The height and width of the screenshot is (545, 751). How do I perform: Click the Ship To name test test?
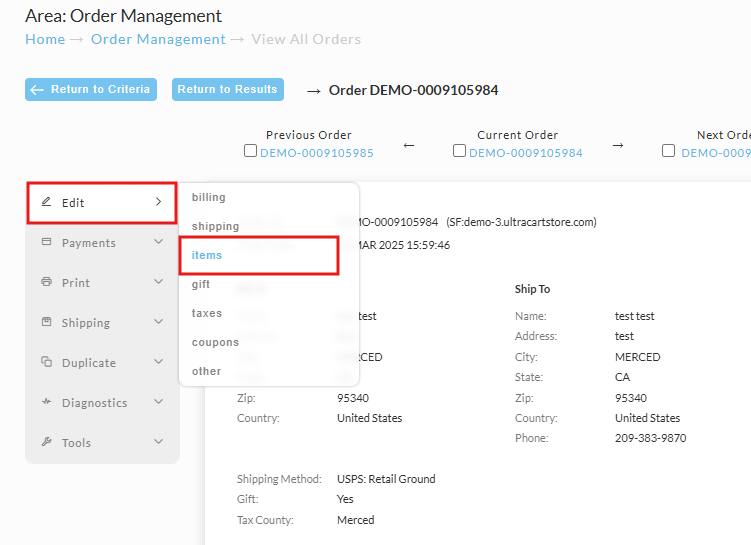[635, 316]
